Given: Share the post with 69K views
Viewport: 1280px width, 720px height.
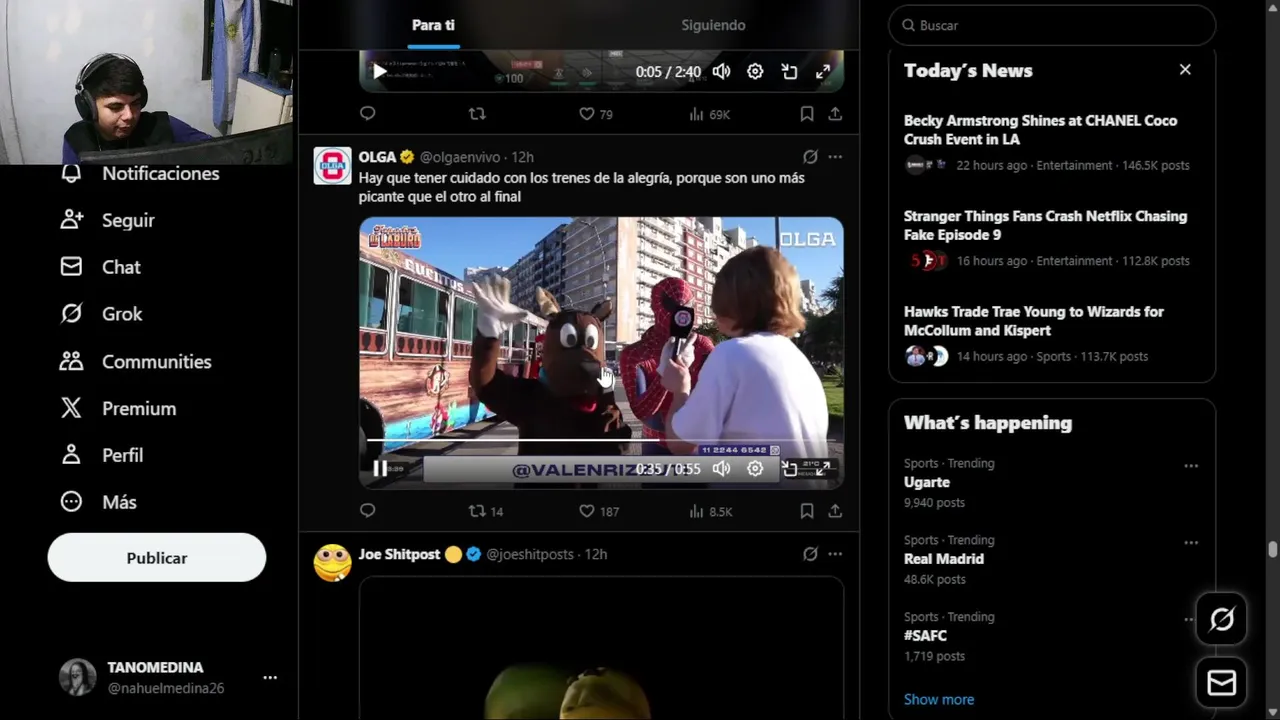Looking at the screenshot, I should (x=835, y=114).
